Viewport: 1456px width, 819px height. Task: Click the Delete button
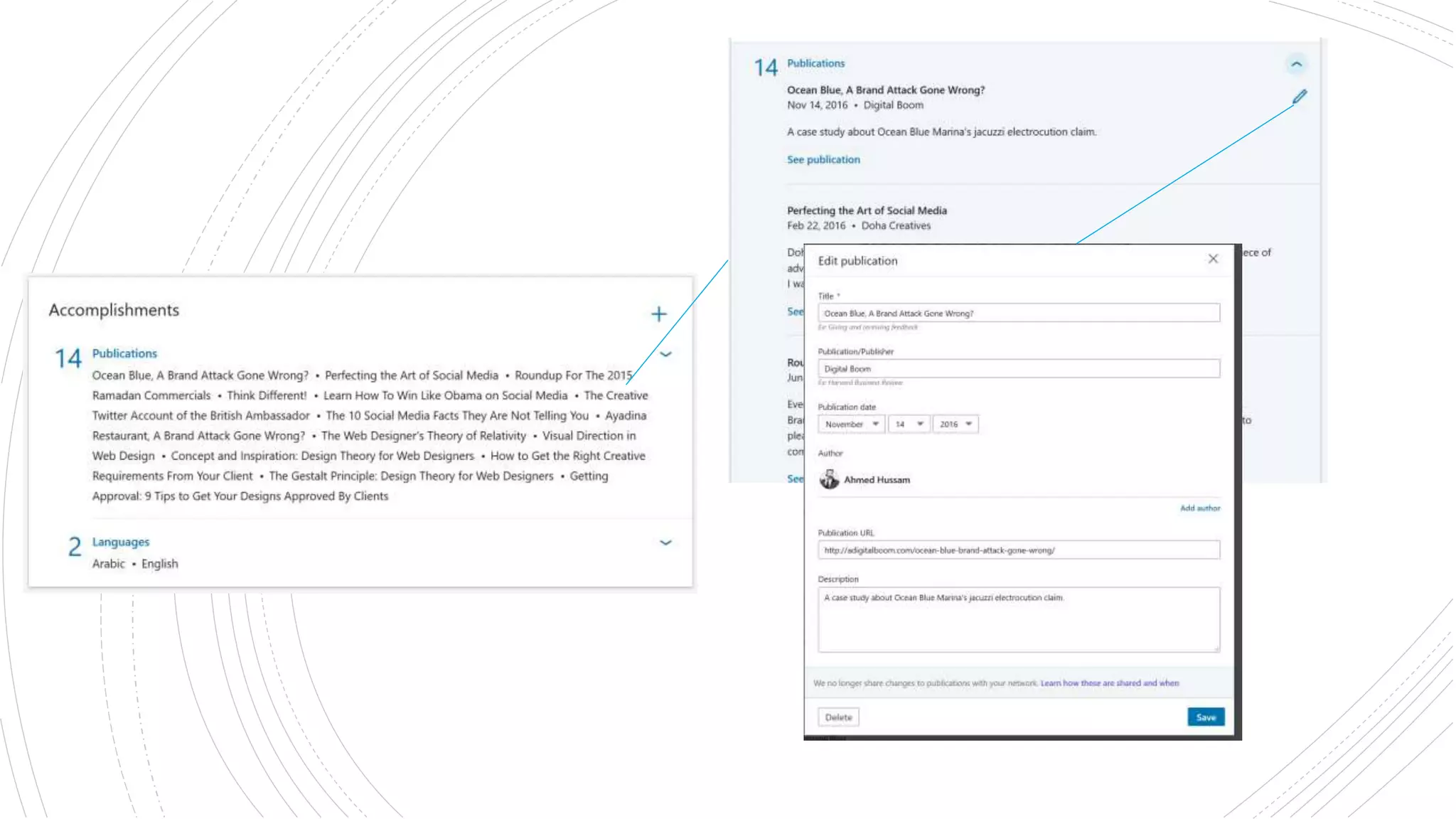tap(838, 717)
